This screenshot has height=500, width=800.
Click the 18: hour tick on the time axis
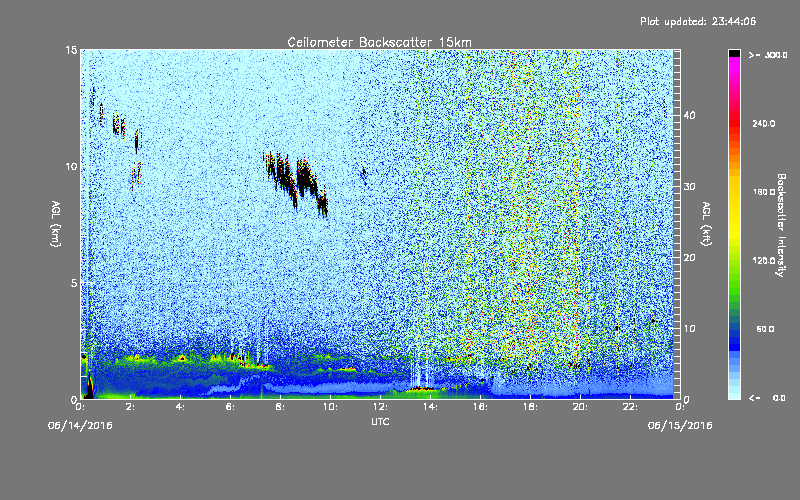tap(530, 407)
